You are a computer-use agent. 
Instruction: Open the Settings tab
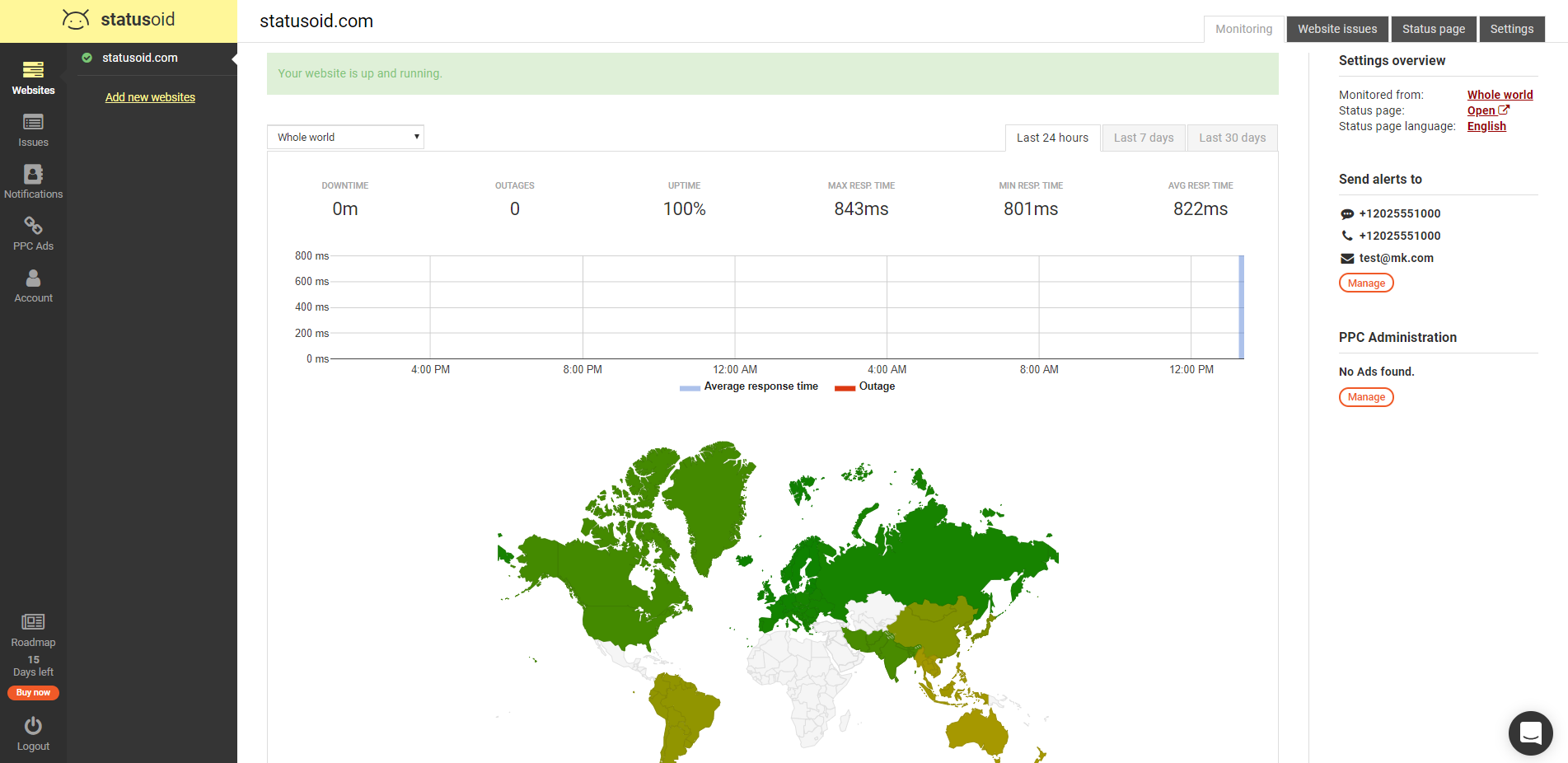click(x=1511, y=29)
